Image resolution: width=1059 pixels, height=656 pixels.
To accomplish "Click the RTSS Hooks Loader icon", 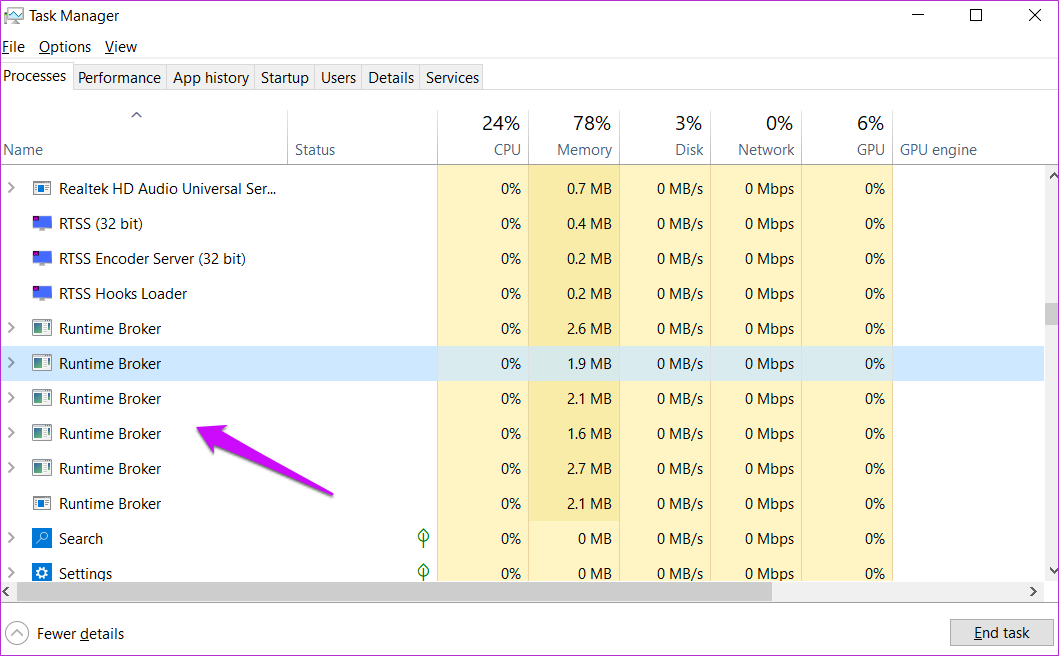I will pyautogui.click(x=42, y=293).
